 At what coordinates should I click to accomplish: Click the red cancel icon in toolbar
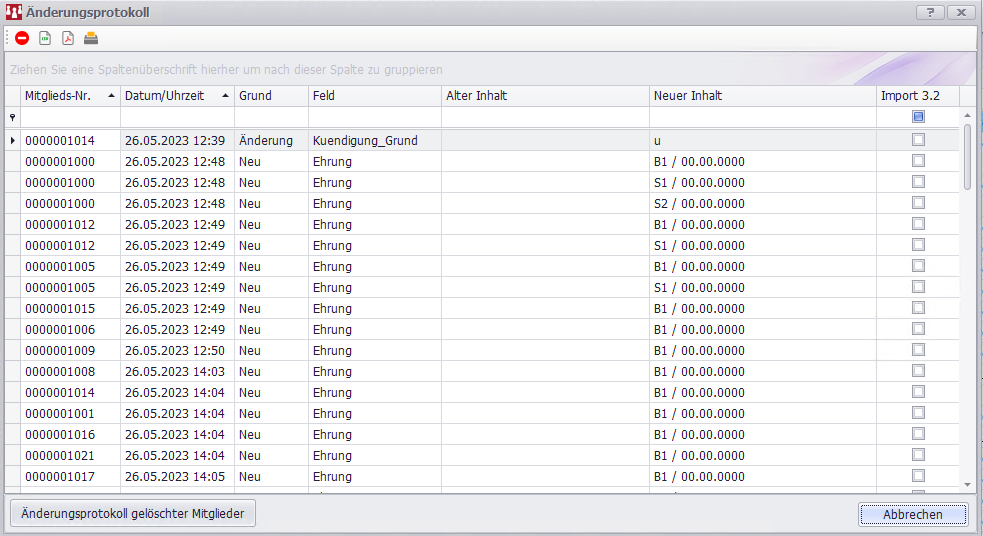point(22,39)
